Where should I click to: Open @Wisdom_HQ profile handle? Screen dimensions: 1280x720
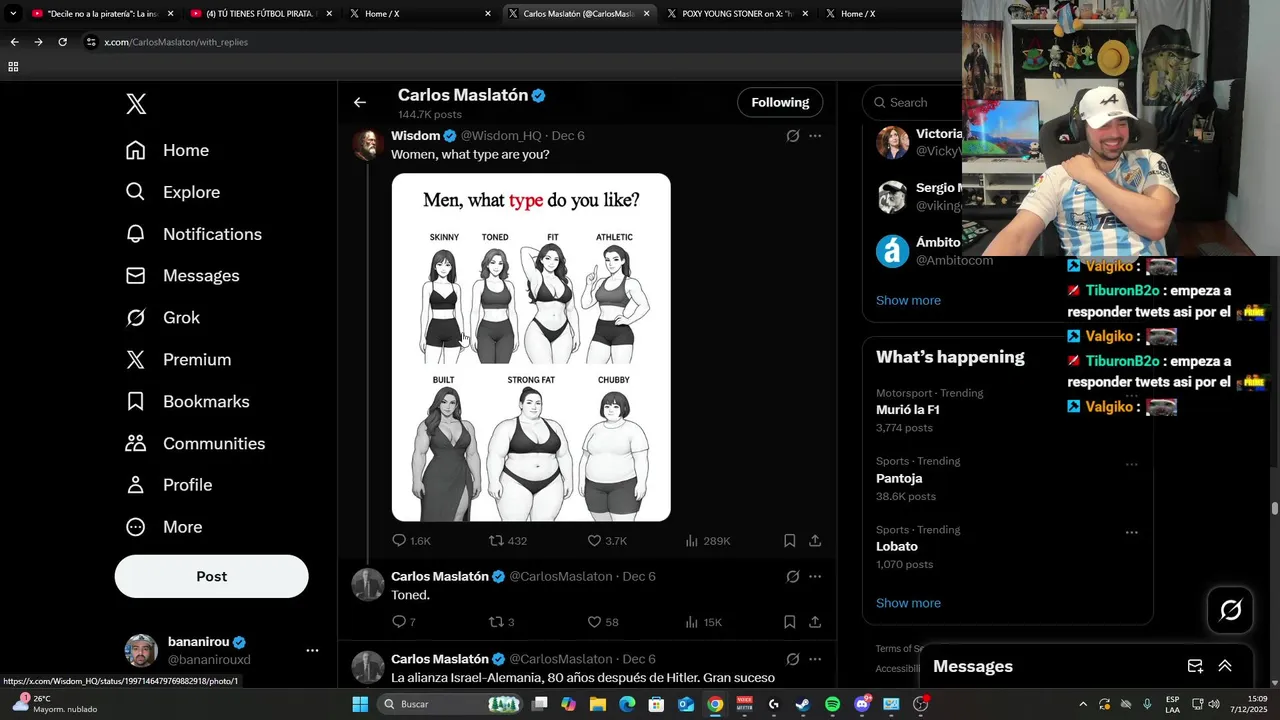(x=501, y=136)
